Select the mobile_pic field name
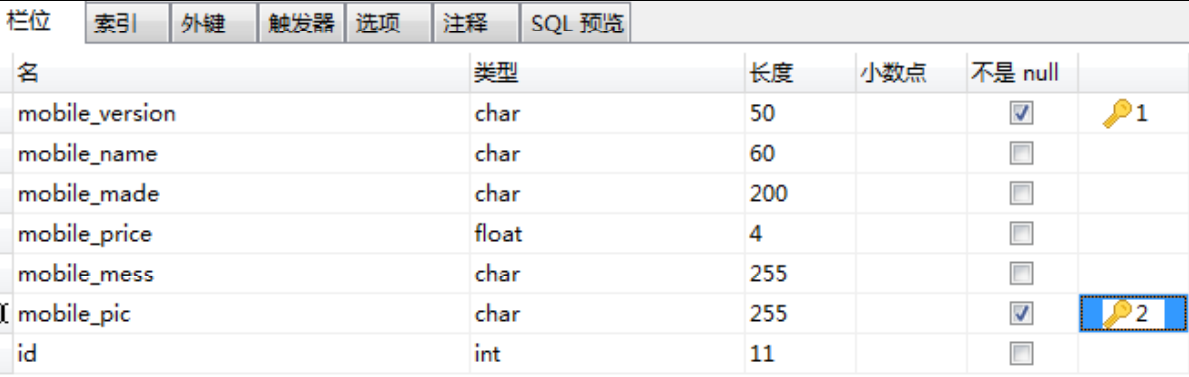Image resolution: width=1189 pixels, height=377 pixels. click(74, 314)
